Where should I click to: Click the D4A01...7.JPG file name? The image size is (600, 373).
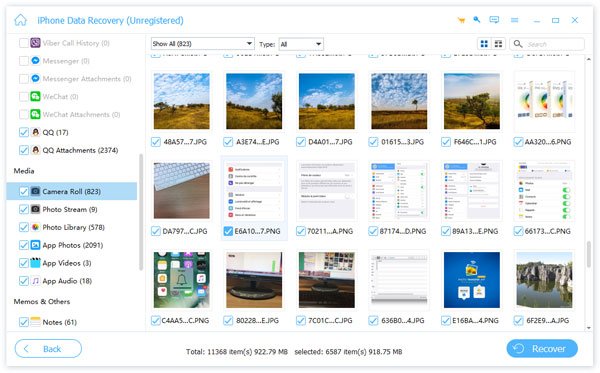(x=330, y=142)
